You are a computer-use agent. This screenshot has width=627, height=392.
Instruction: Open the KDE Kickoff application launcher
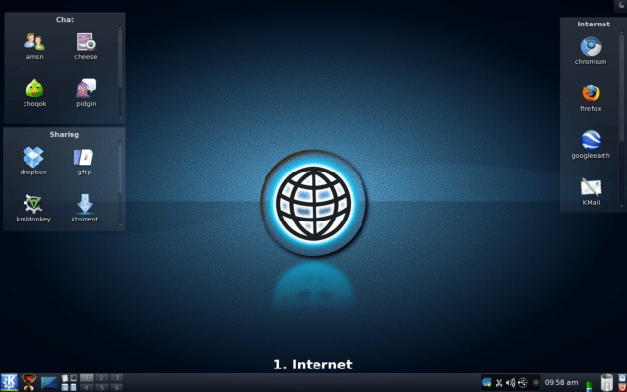click(9, 382)
